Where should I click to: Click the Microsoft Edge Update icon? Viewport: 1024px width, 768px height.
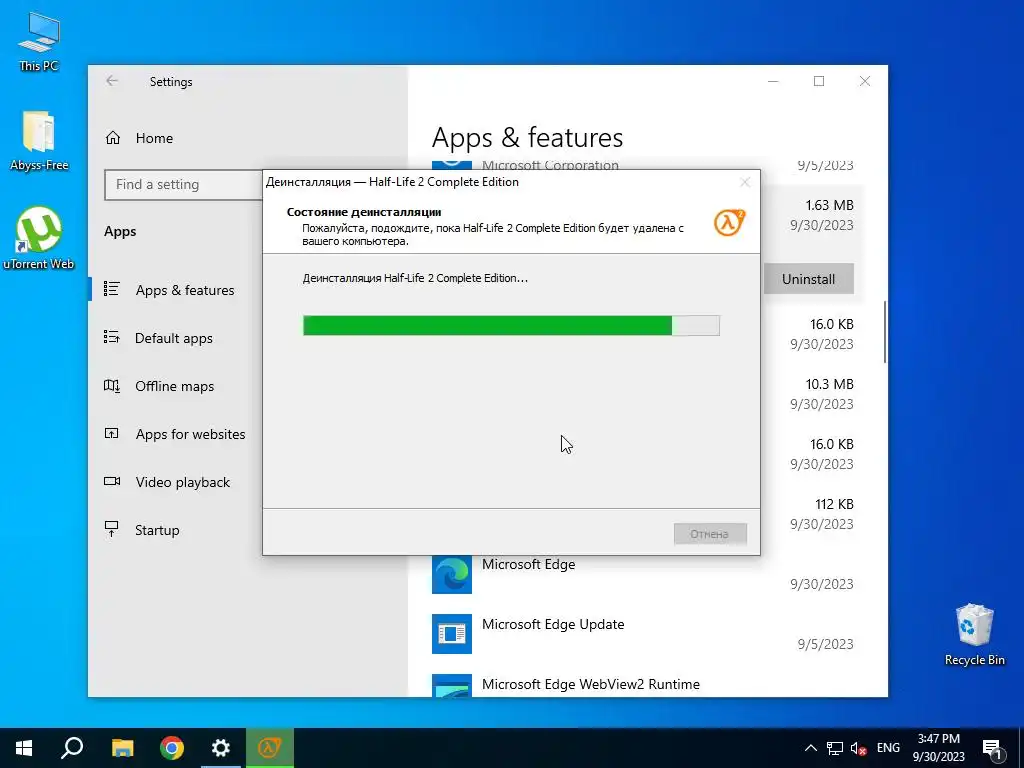(x=452, y=634)
